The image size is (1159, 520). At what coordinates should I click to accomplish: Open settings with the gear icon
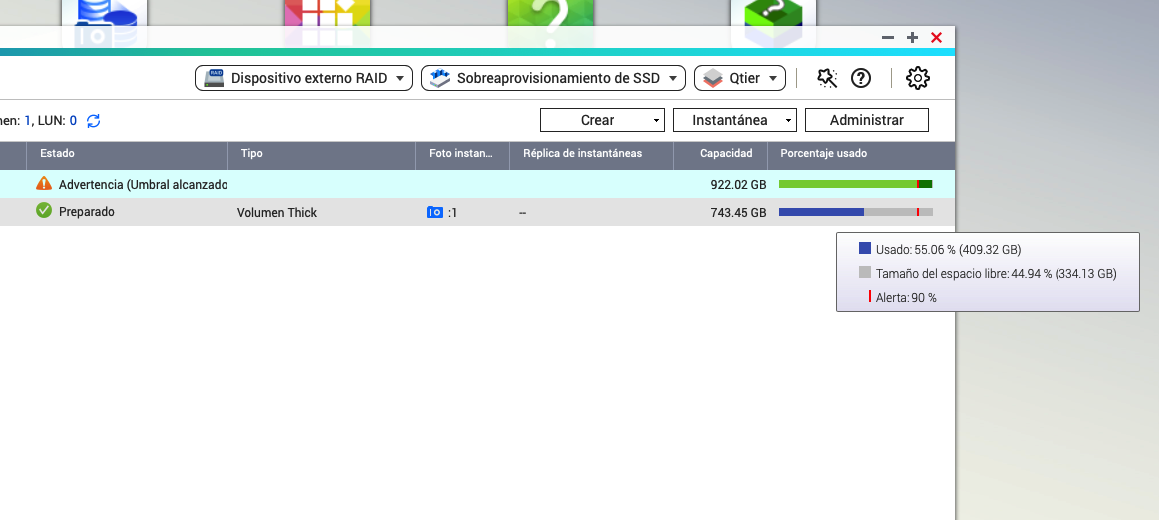(917, 78)
